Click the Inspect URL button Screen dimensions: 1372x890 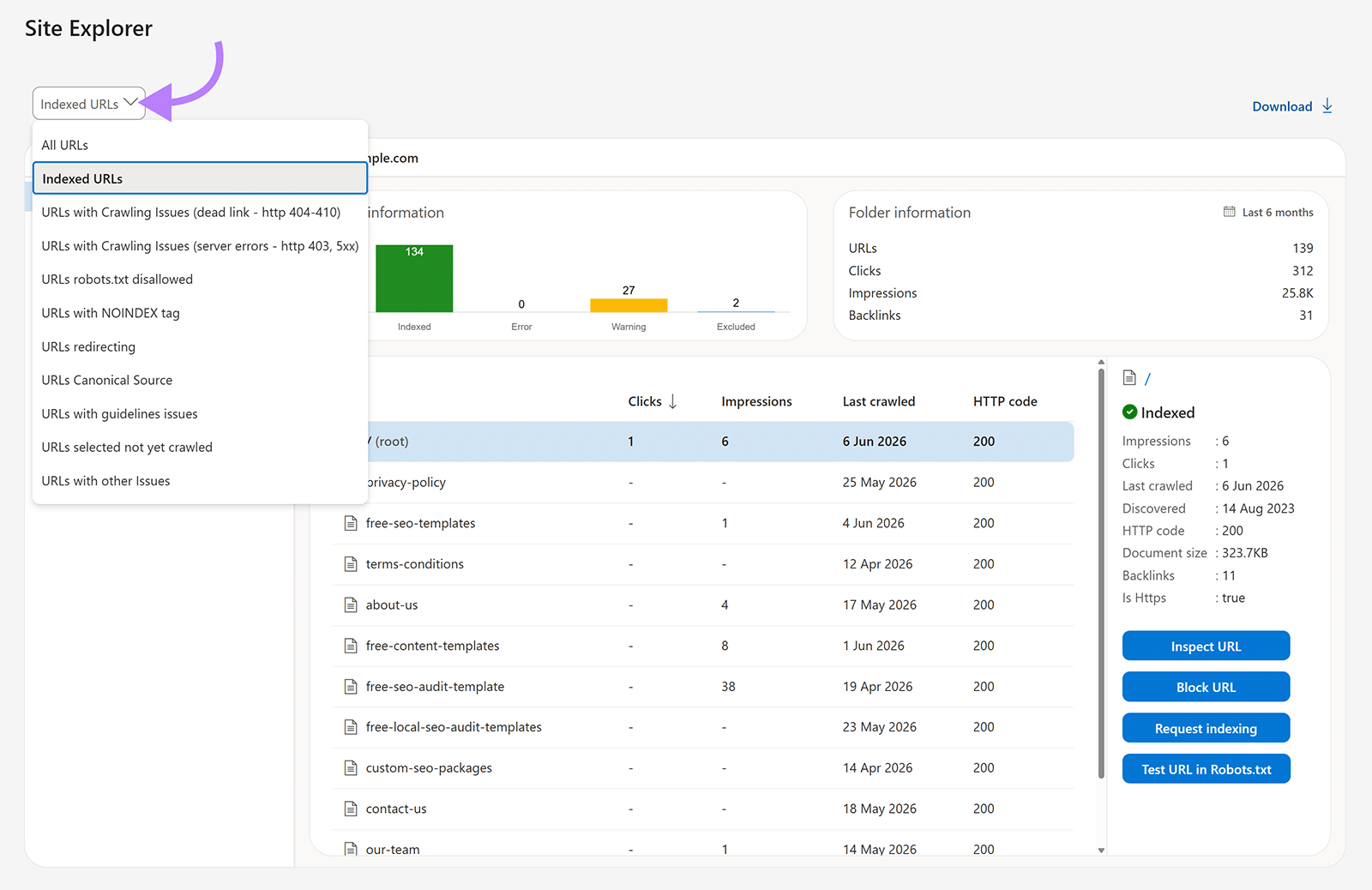point(1206,646)
